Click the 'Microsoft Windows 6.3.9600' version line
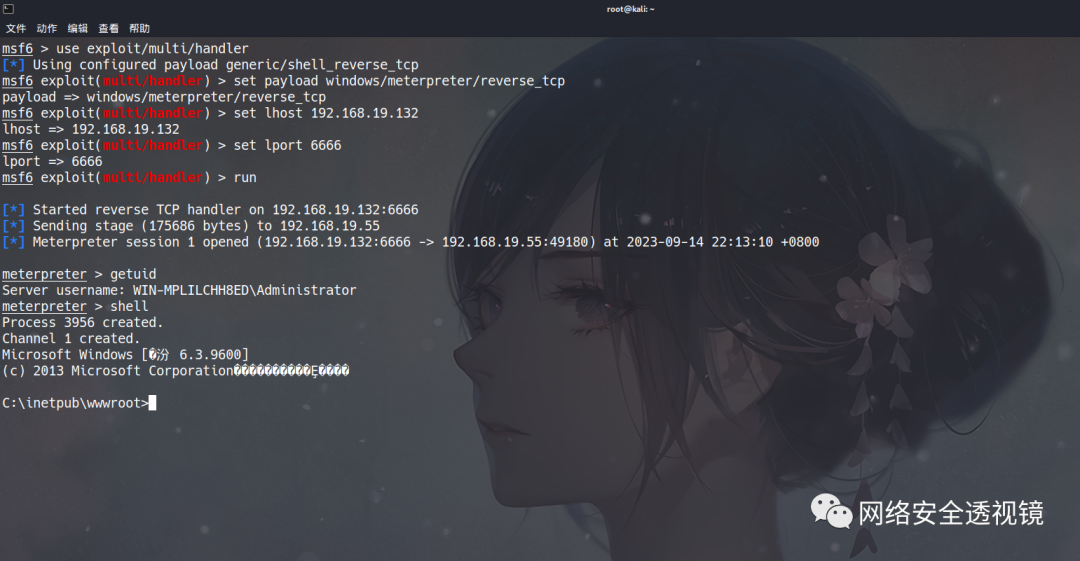 pos(125,355)
